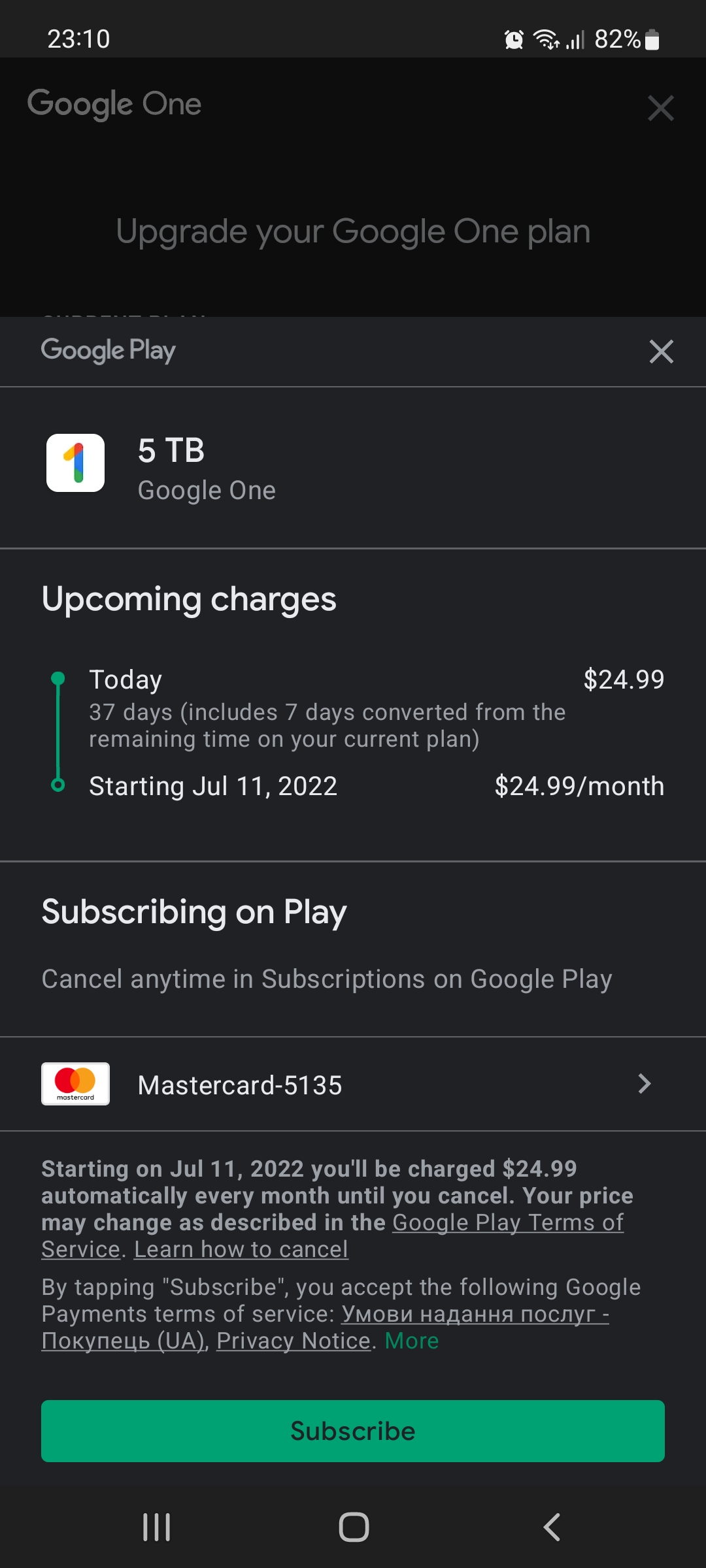Image resolution: width=706 pixels, height=1568 pixels.
Task: Tap the Google One app icon
Action: [75, 463]
